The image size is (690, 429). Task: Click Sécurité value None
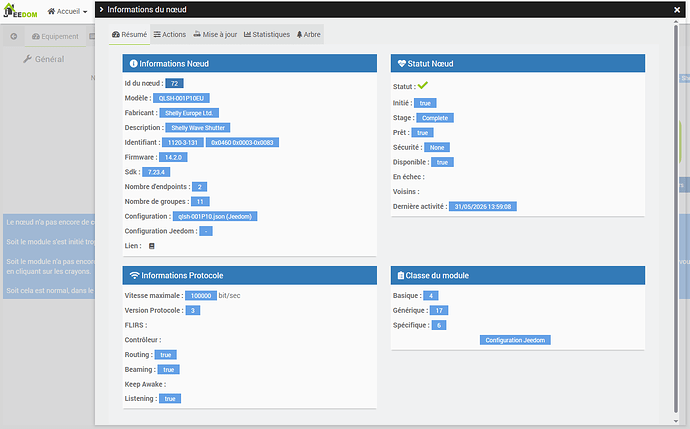pos(437,147)
